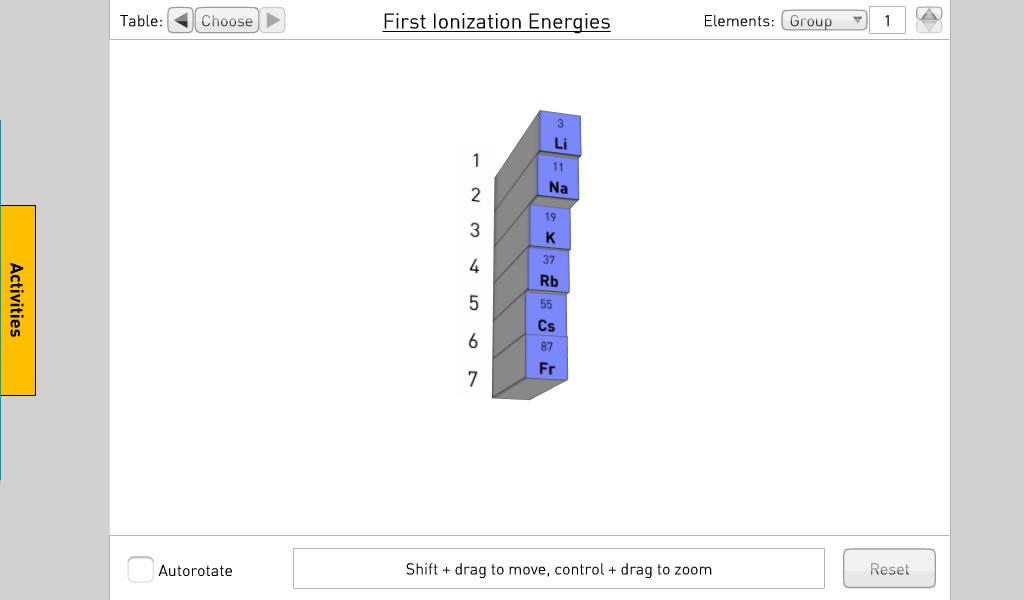This screenshot has width=1024, height=600.
Task: Click the group number input field
Action: [x=887, y=20]
